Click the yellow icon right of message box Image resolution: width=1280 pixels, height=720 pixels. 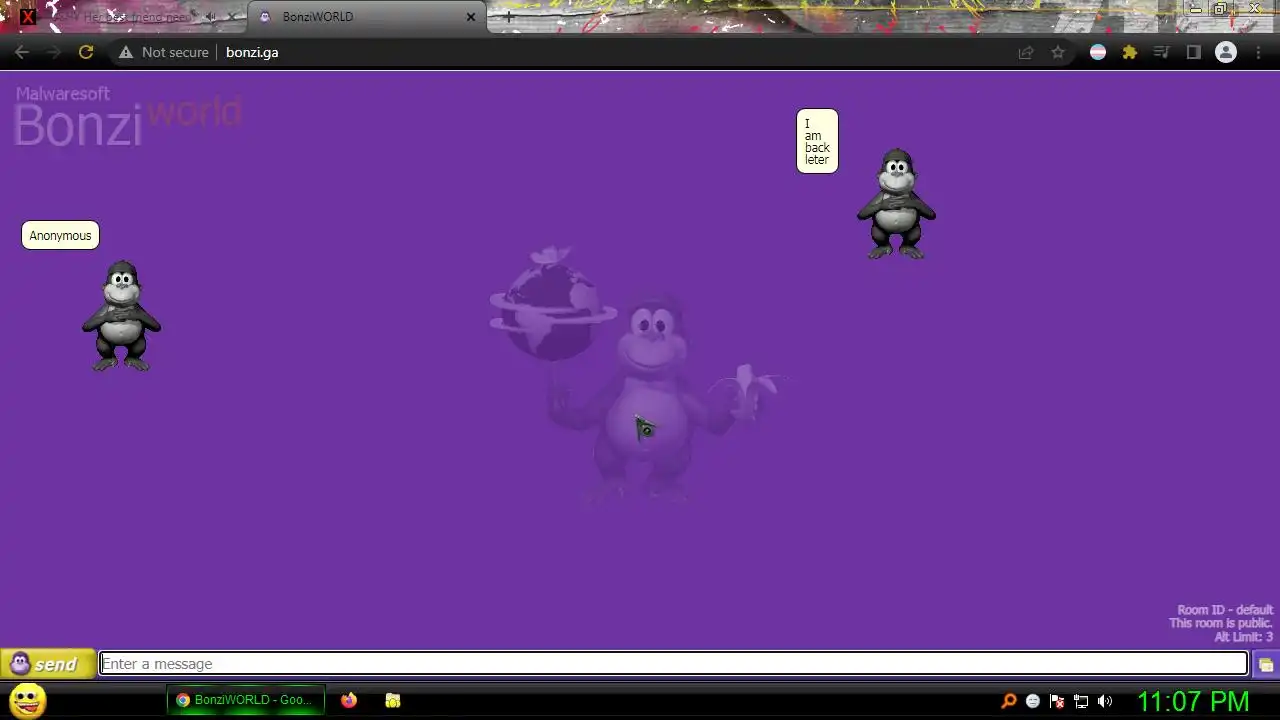pyautogui.click(x=1265, y=664)
